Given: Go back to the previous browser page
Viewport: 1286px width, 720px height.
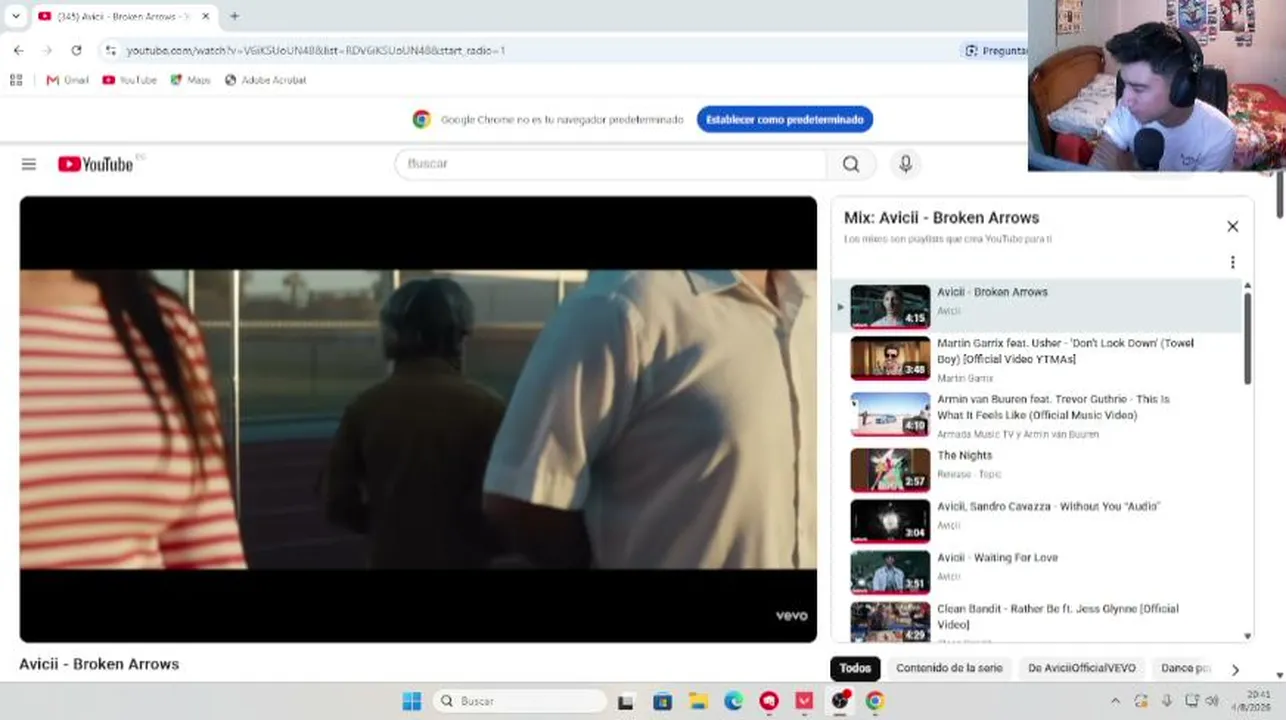Looking at the screenshot, I should point(18,50).
